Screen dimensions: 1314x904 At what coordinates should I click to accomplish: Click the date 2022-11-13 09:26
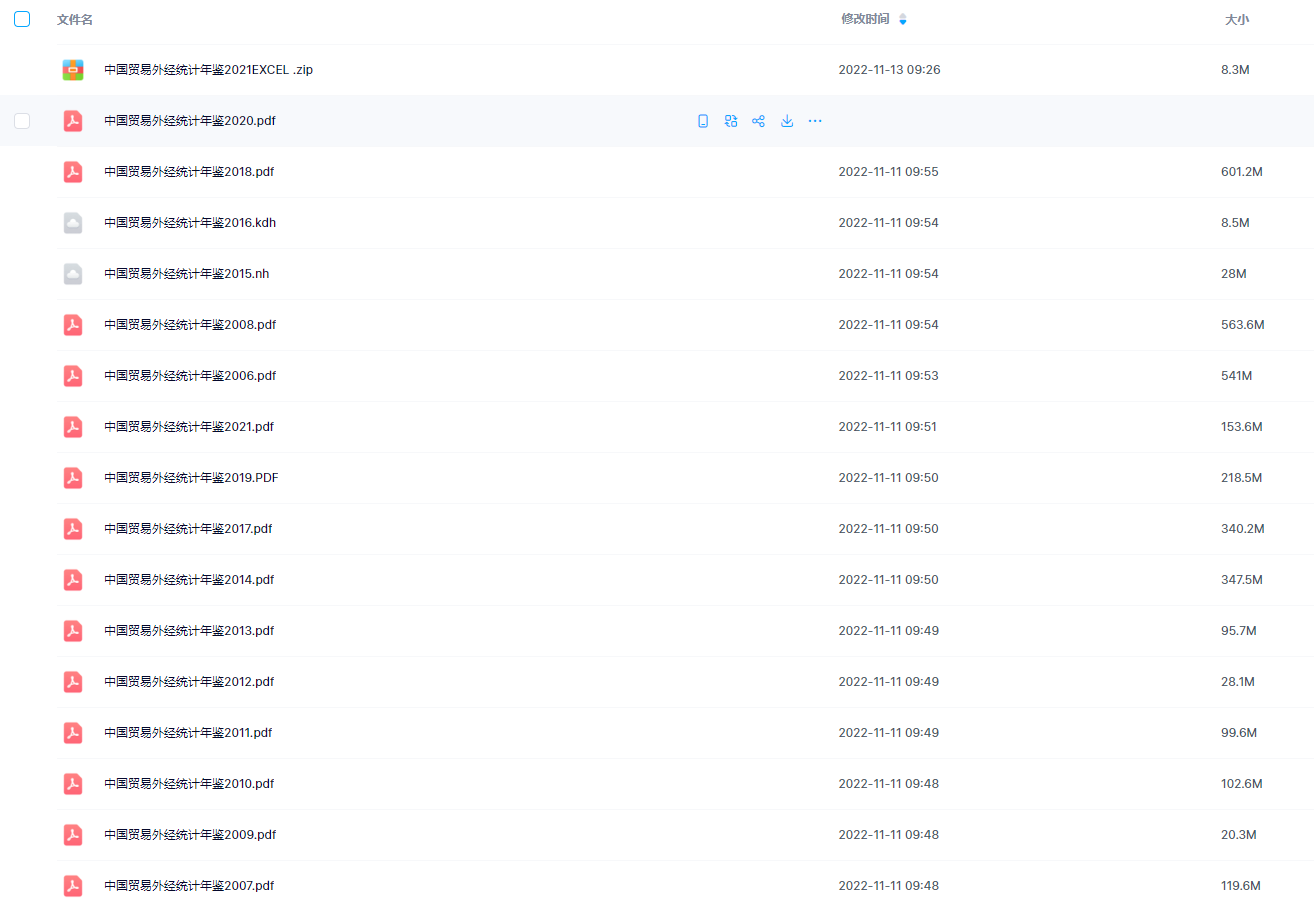[x=889, y=70]
